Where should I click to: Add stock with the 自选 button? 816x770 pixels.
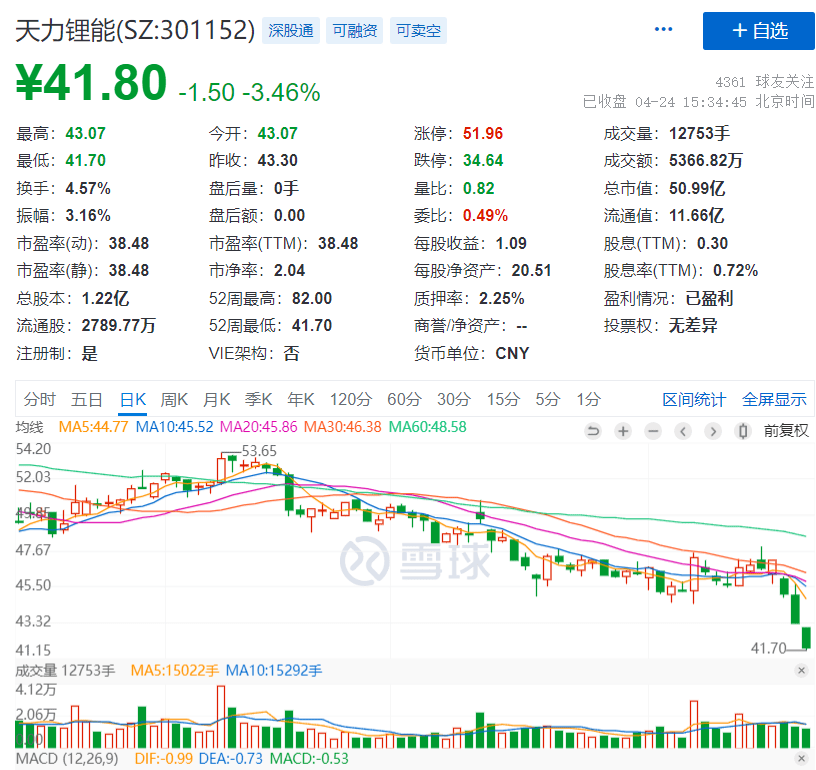click(x=759, y=31)
